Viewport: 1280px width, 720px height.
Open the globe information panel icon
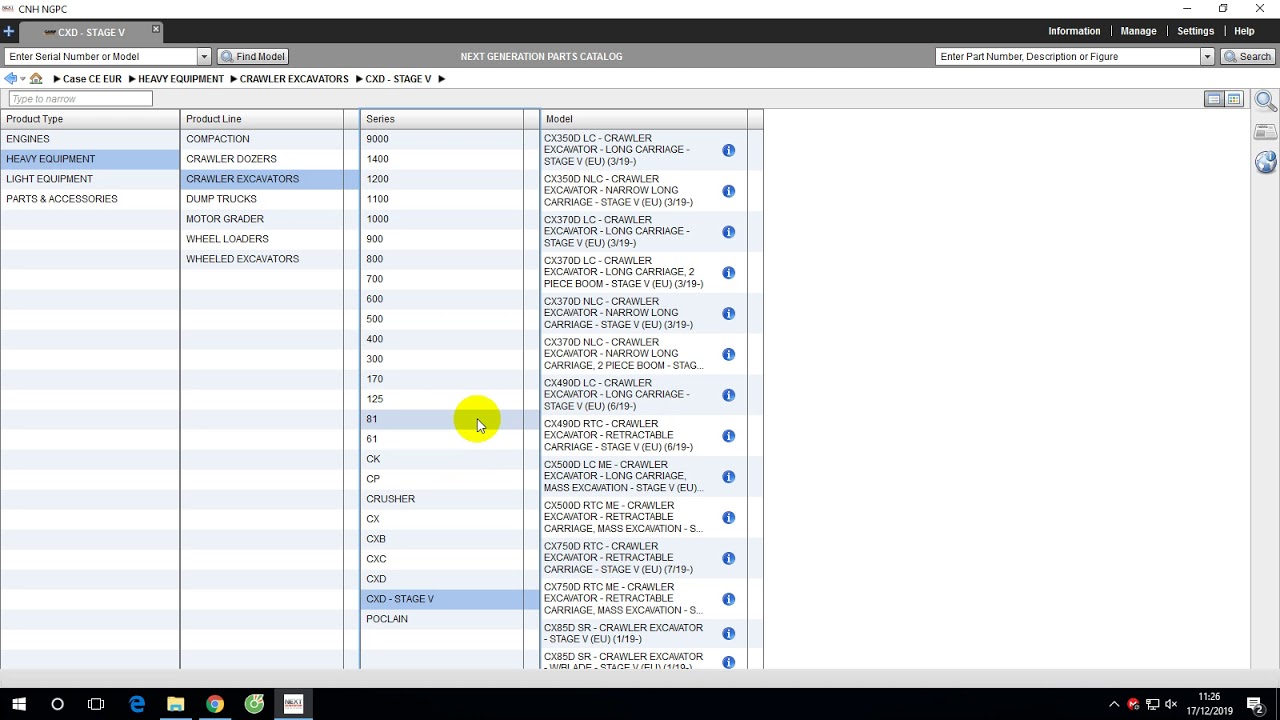pyautogui.click(x=1265, y=162)
